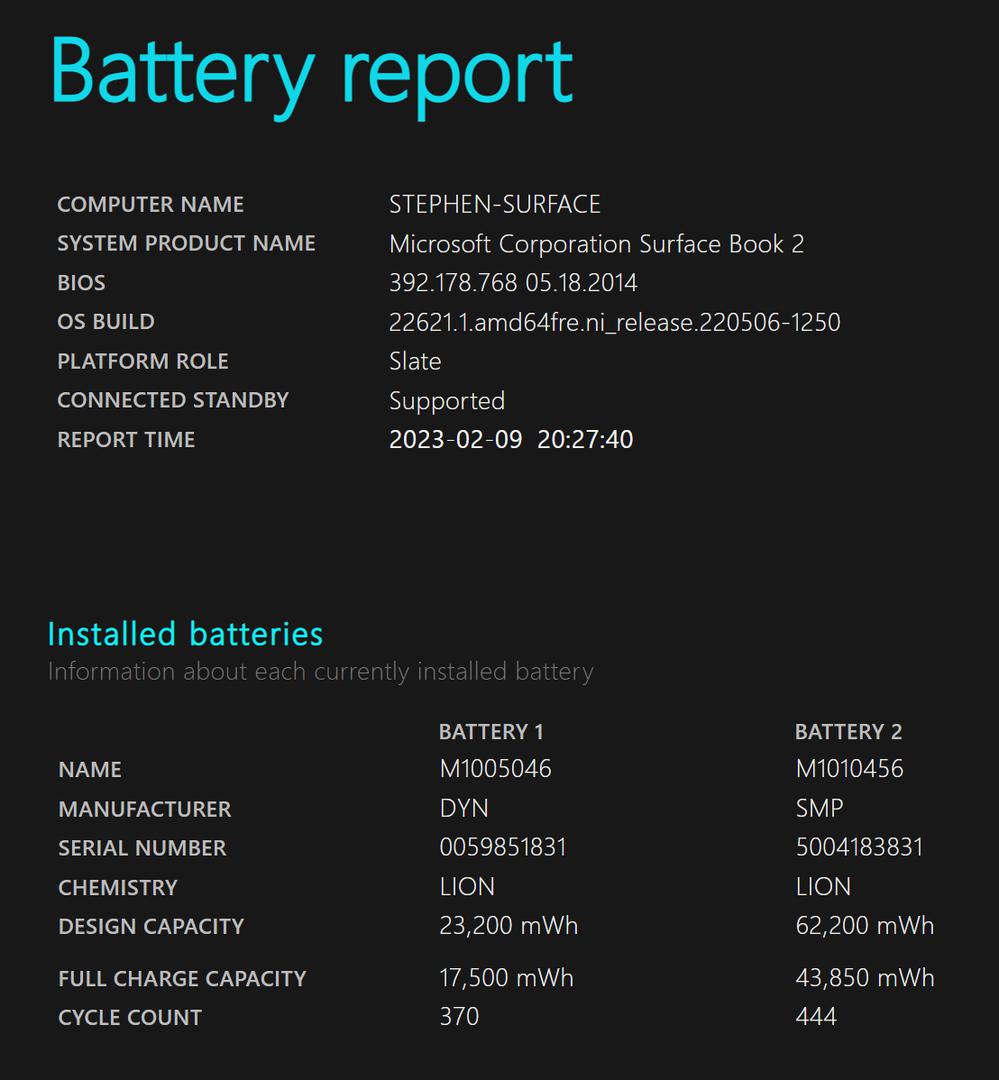This screenshot has height=1080, width=999.
Task: Click the SMP manufacturer value
Action: 819,808
